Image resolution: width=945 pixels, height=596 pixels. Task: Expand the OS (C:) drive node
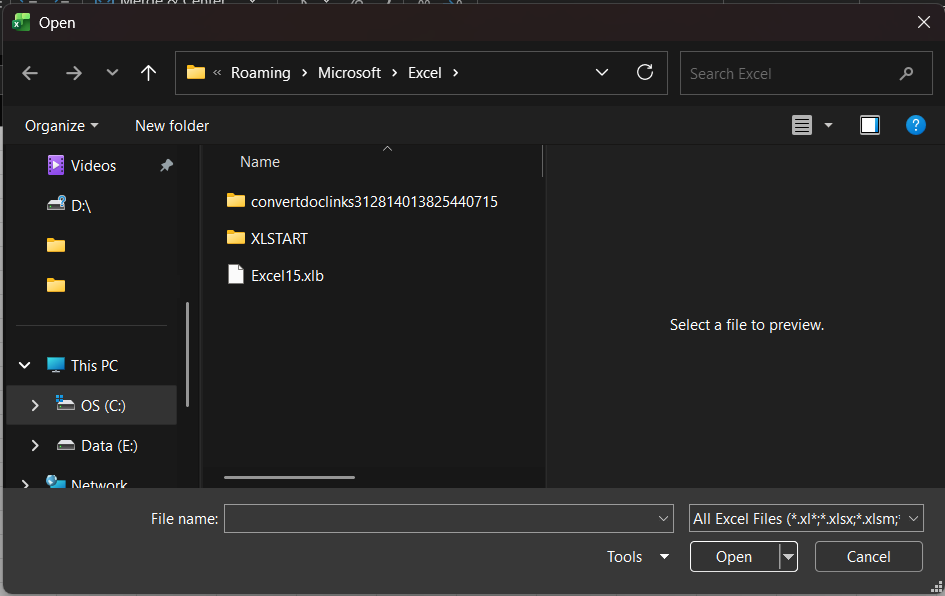(35, 406)
